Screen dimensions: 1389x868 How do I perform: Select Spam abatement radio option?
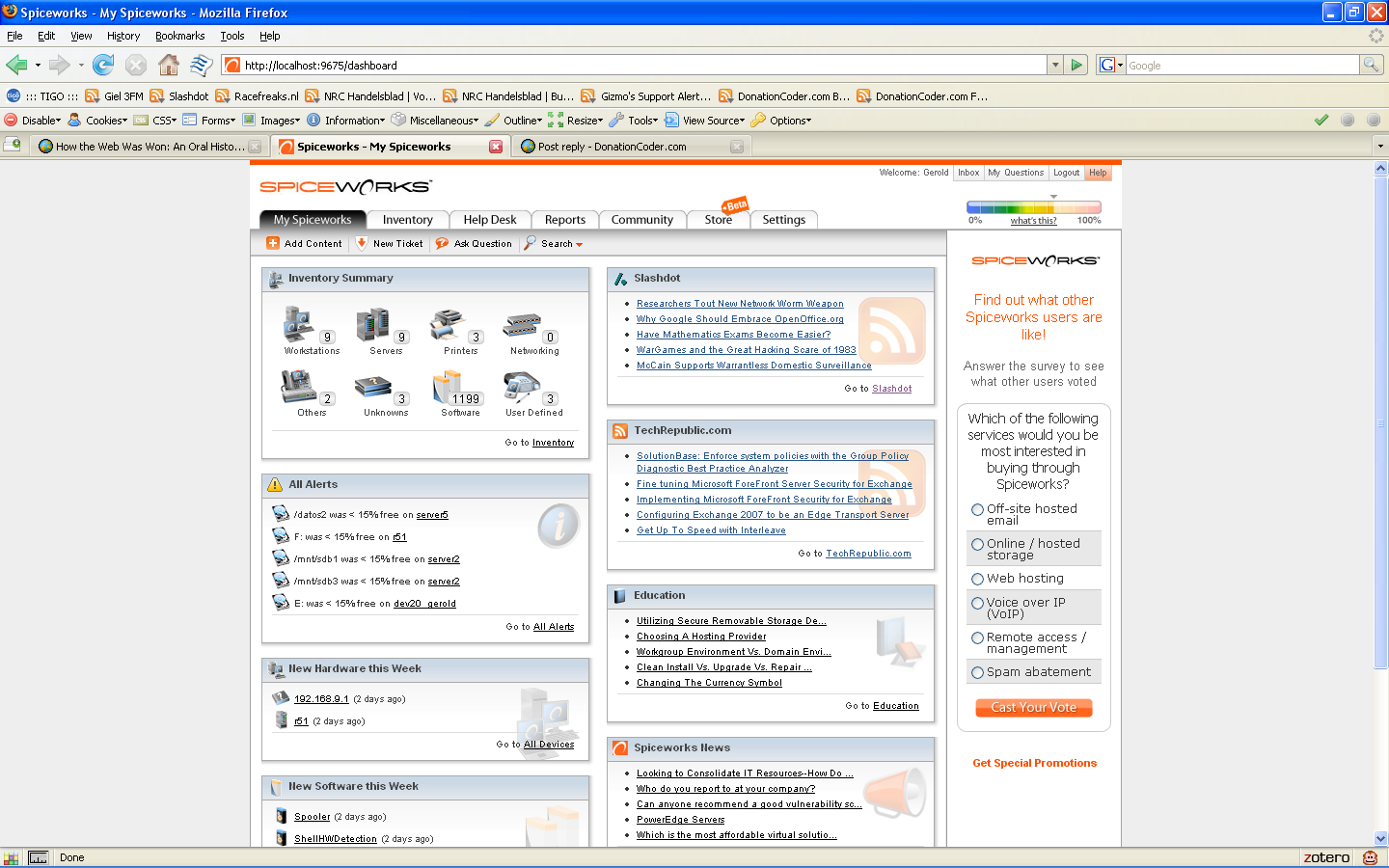(x=978, y=672)
